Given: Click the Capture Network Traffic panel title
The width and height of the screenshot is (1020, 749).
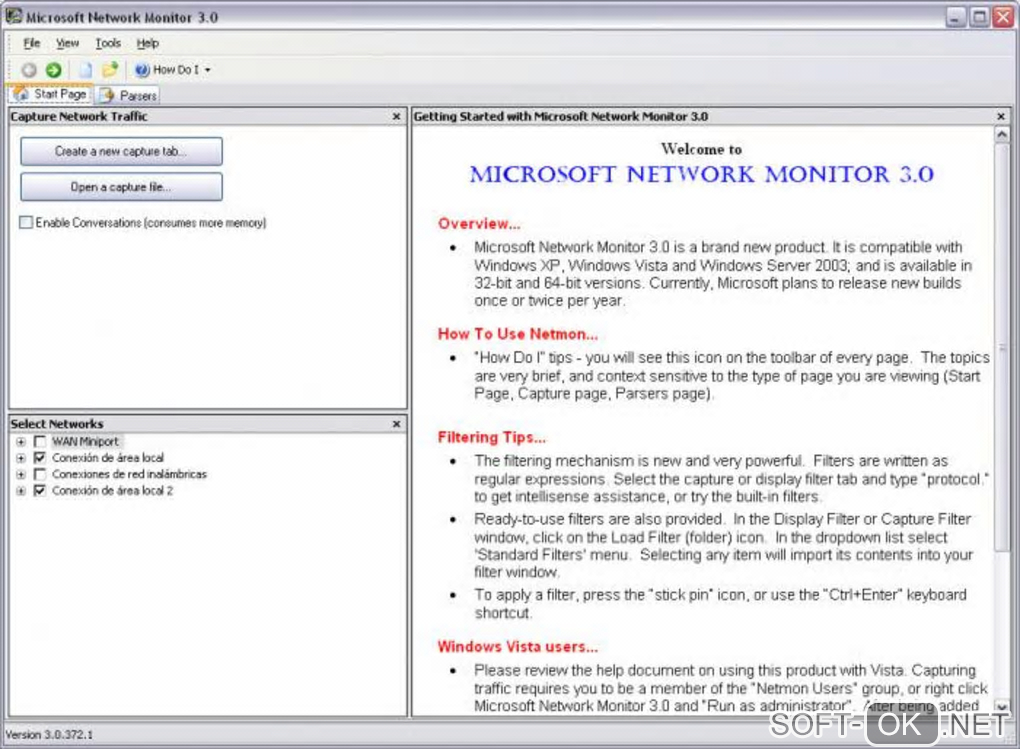Looking at the screenshot, I should (x=79, y=116).
